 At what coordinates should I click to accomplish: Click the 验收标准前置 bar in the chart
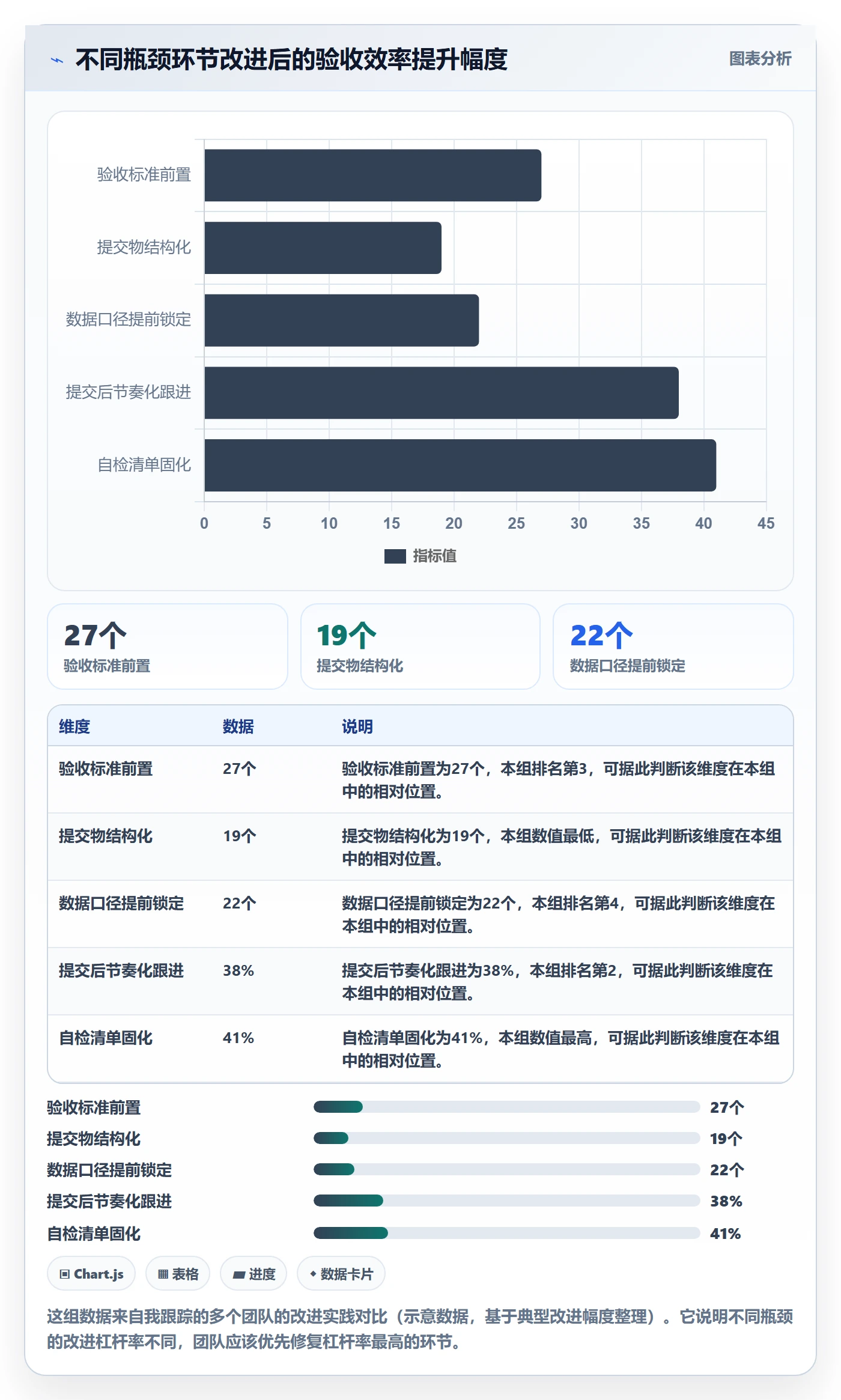coord(372,175)
